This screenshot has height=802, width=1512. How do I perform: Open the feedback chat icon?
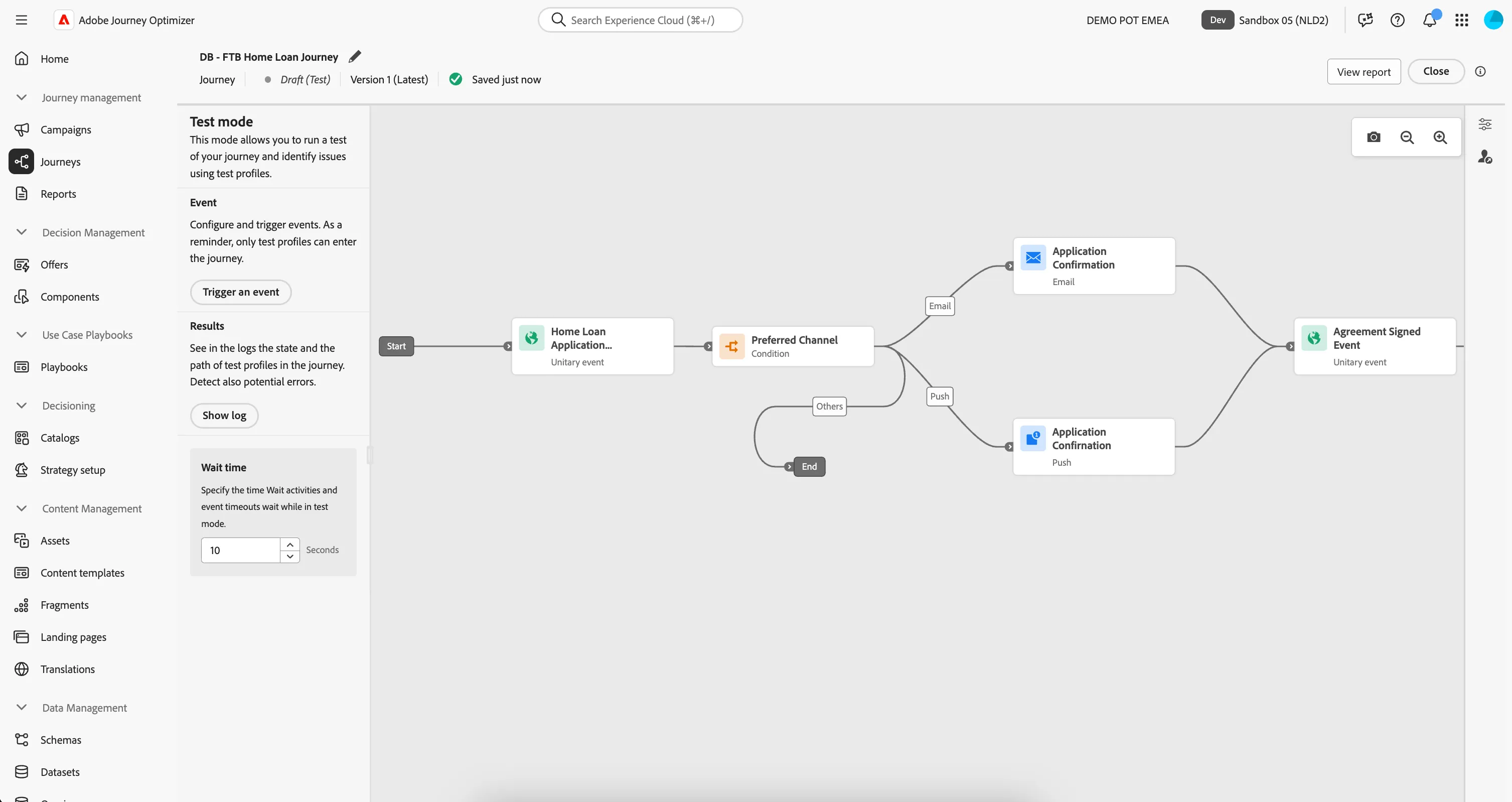click(1365, 20)
